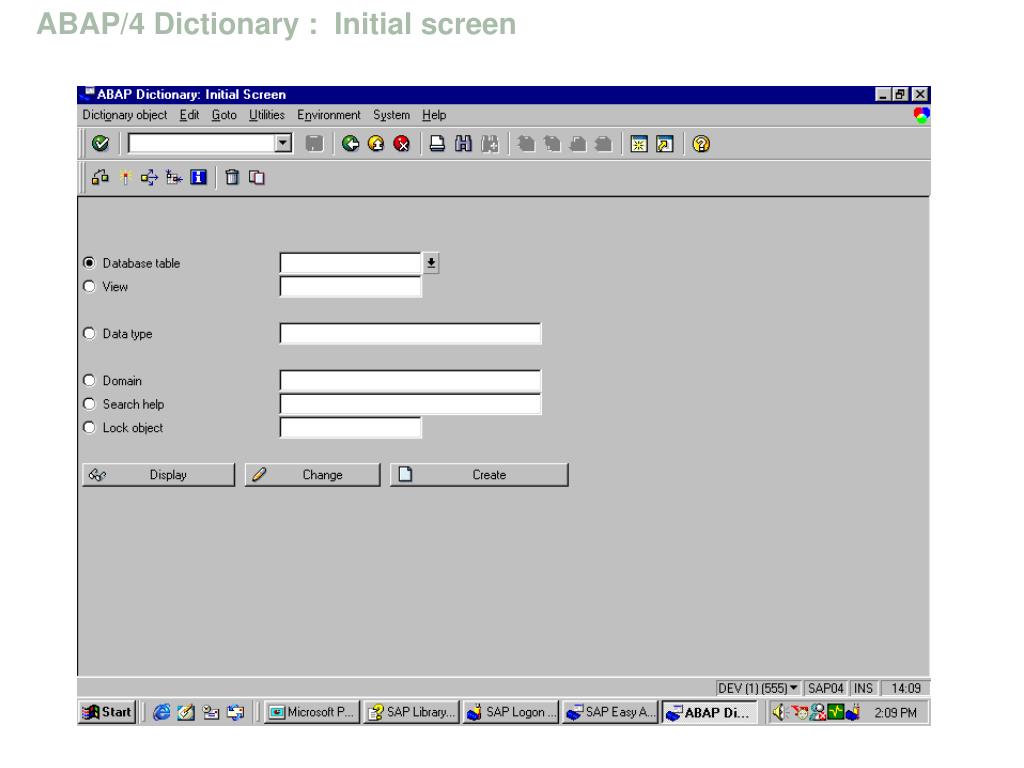Open the Dictionary object menu
The image size is (1024, 768).
tap(125, 115)
